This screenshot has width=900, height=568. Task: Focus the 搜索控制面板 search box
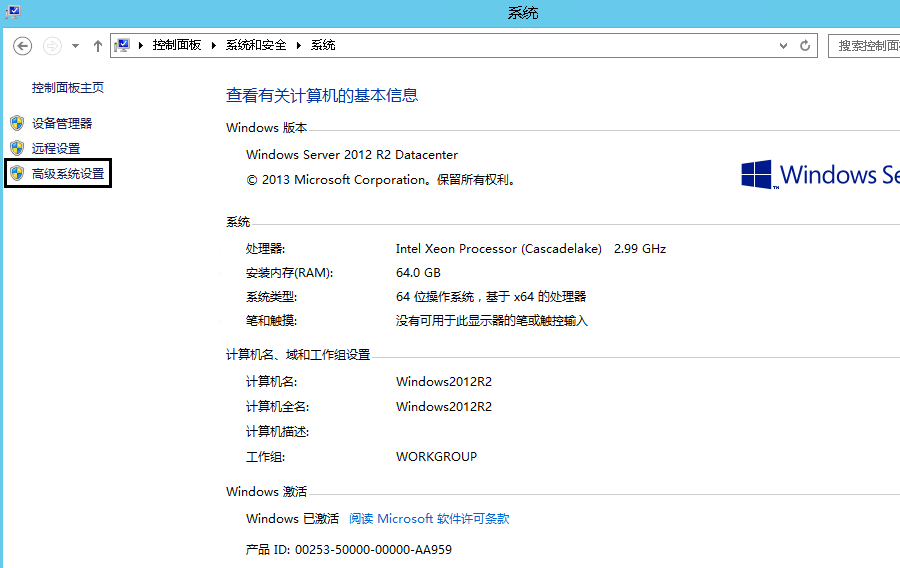click(x=864, y=46)
